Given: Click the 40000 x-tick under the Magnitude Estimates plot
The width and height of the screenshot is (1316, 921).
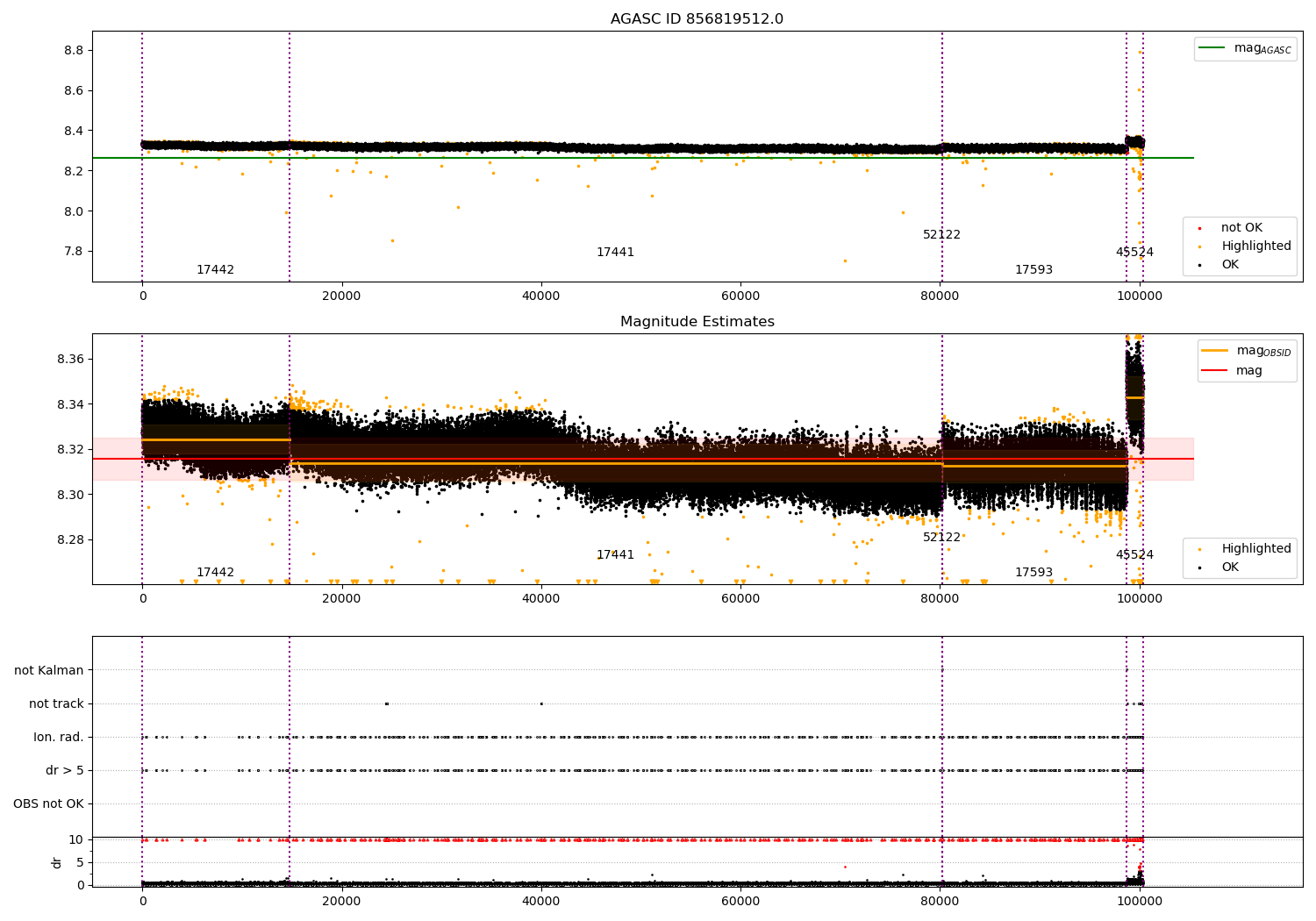Looking at the screenshot, I should point(541,599).
